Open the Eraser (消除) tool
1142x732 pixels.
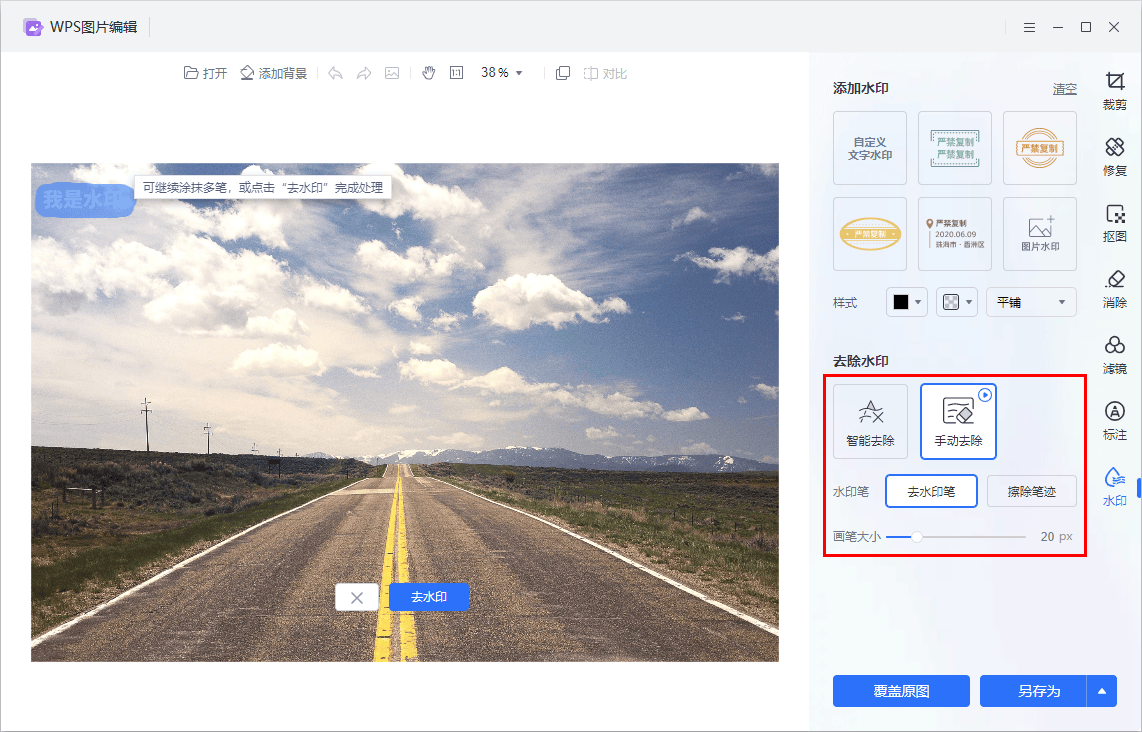point(1114,288)
